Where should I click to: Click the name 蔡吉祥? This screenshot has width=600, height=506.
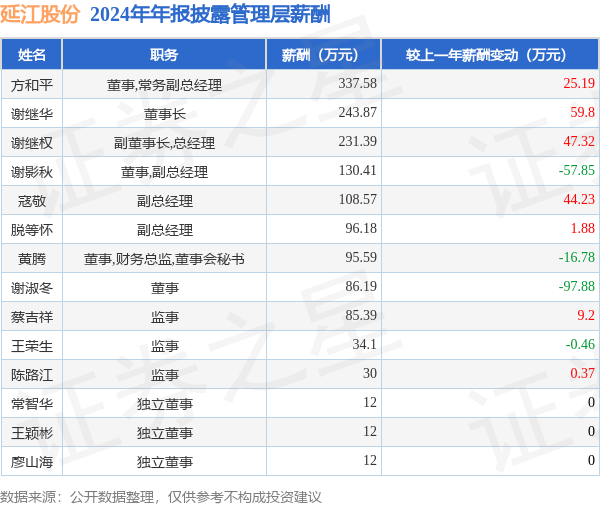pyautogui.click(x=31, y=317)
